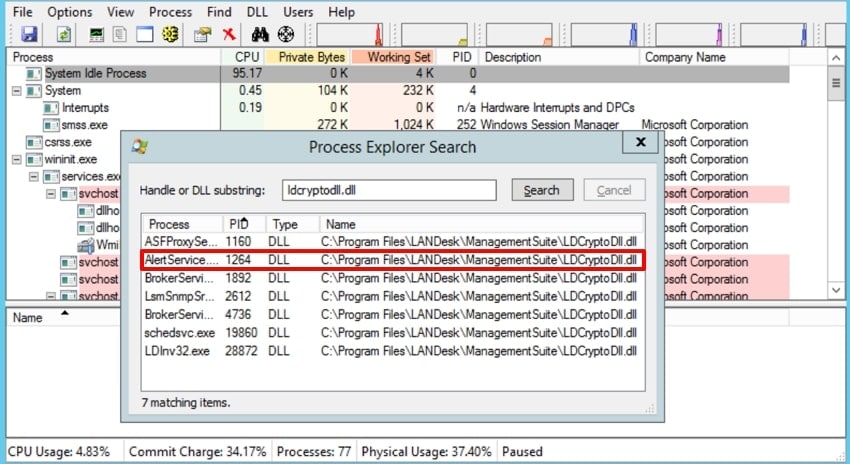Select LsmSnmpSr... result with PID 2612
The image size is (850, 464).
[393, 297]
